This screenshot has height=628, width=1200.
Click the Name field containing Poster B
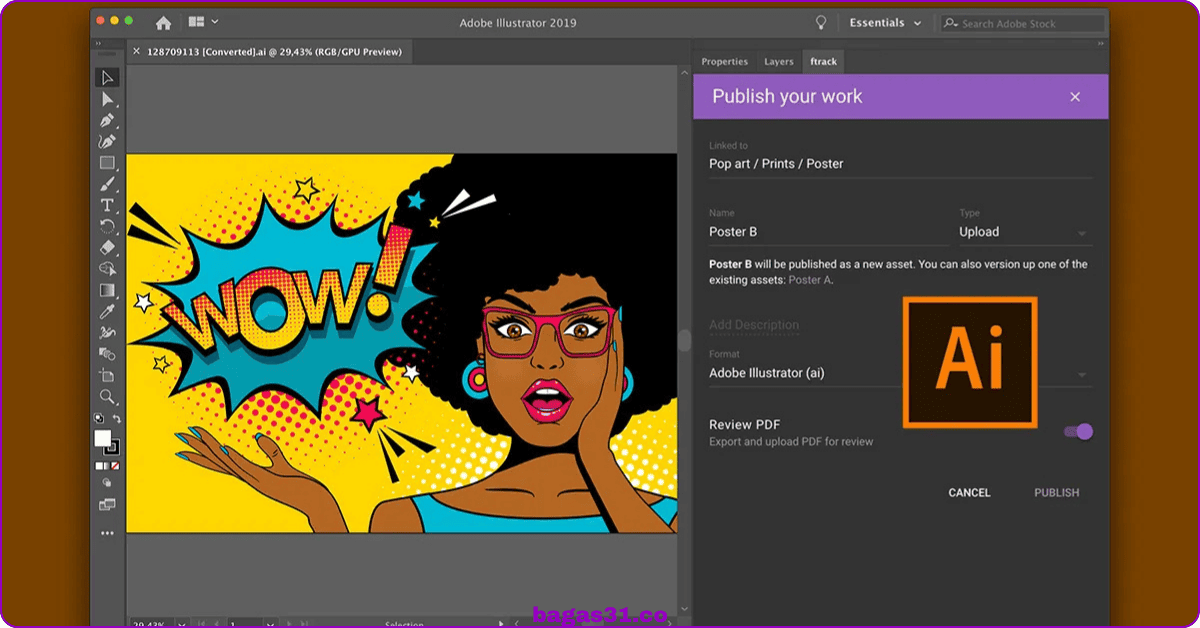(829, 232)
